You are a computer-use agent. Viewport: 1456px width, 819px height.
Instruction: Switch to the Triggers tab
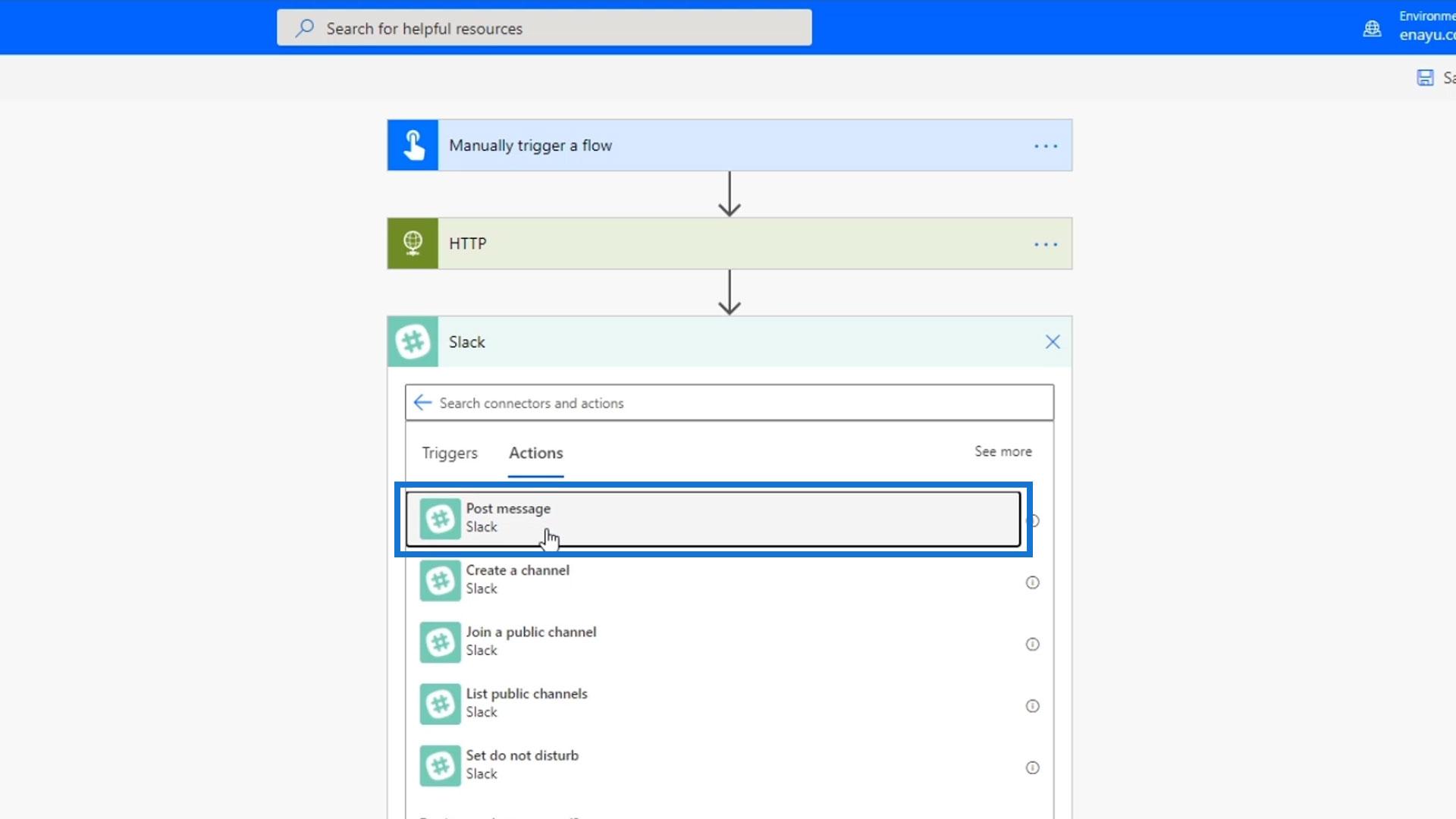coord(450,453)
